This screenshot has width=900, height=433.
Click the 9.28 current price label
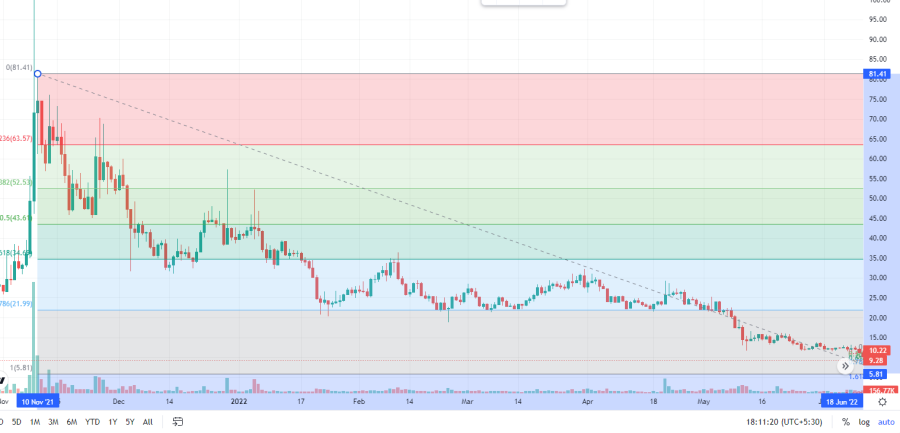coord(875,360)
